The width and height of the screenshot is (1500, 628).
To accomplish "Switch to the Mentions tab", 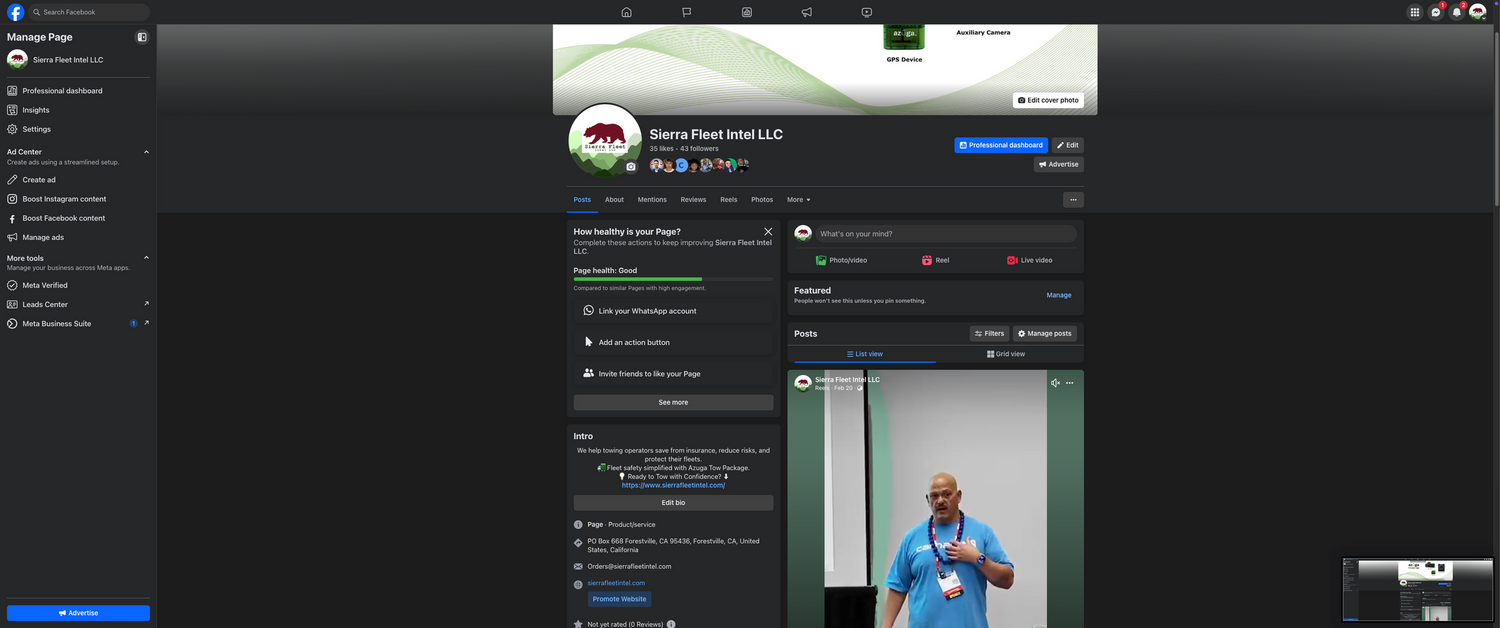I will 652,199.
